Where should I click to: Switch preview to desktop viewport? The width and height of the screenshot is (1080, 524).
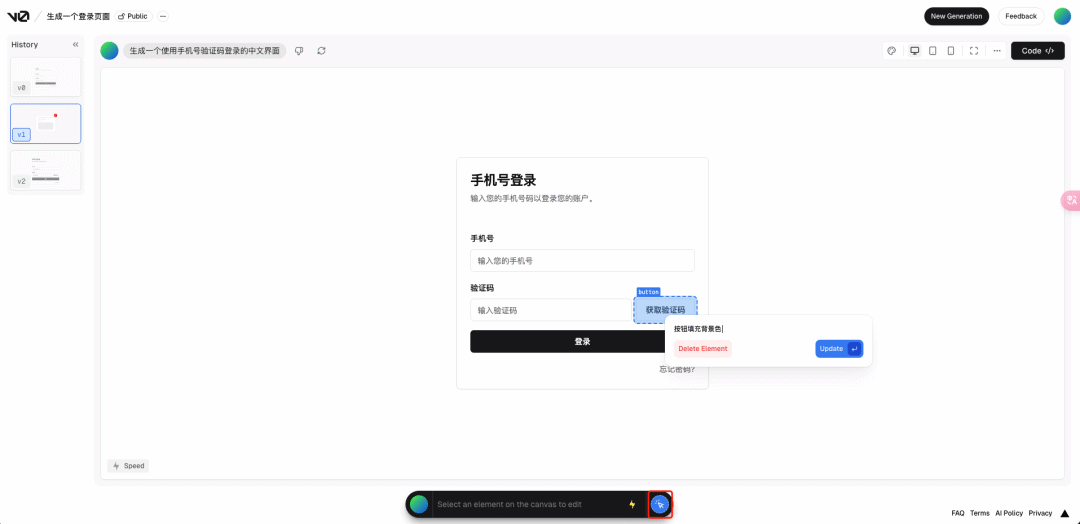[x=914, y=51]
